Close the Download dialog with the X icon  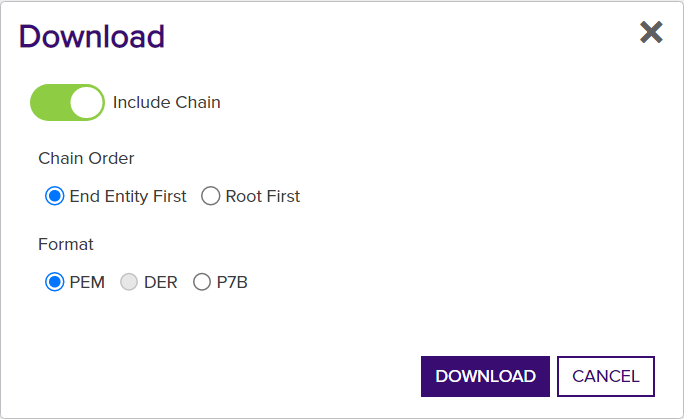(651, 32)
